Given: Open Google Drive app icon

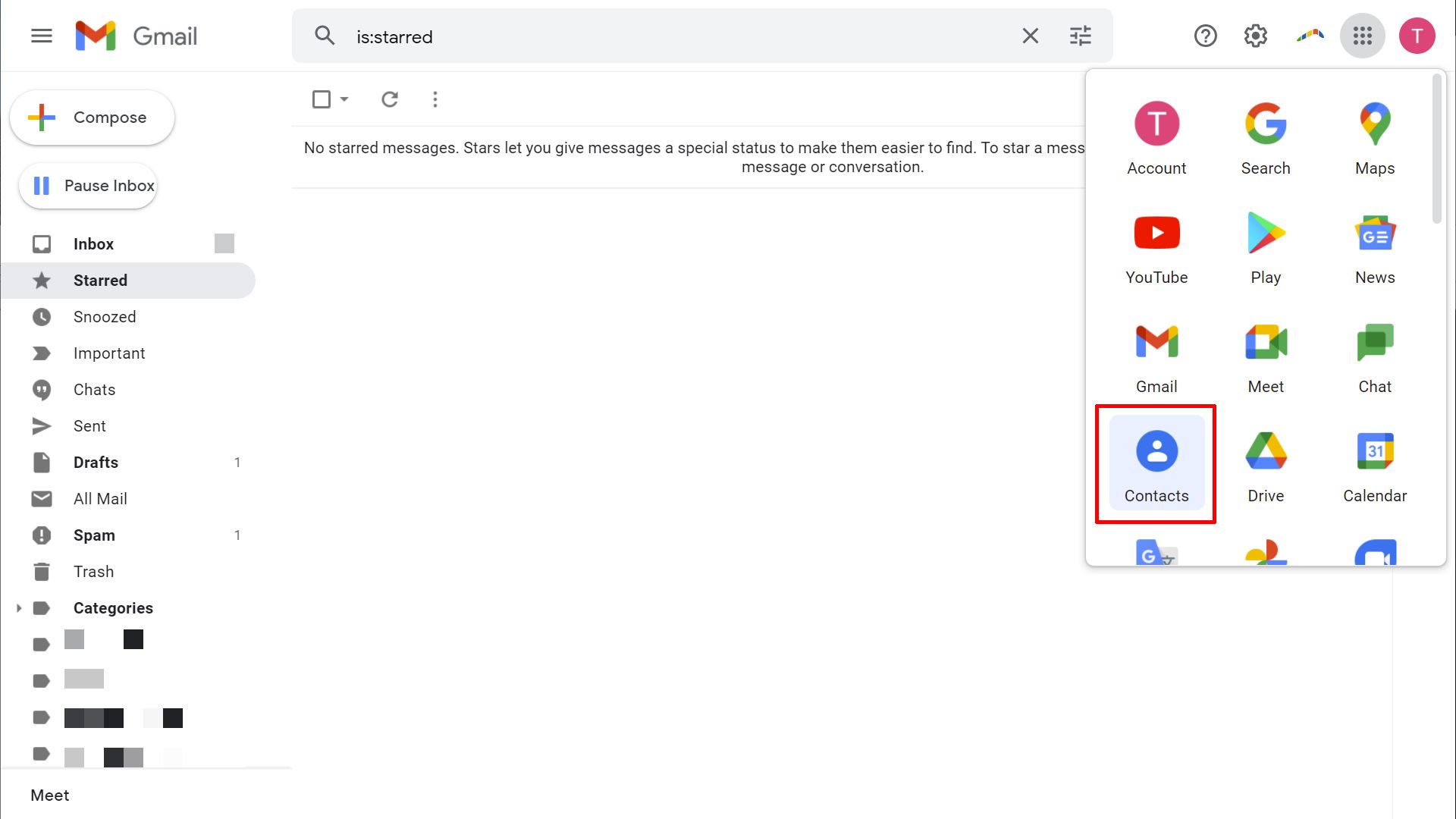Looking at the screenshot, I should [x=1265, y=464].
